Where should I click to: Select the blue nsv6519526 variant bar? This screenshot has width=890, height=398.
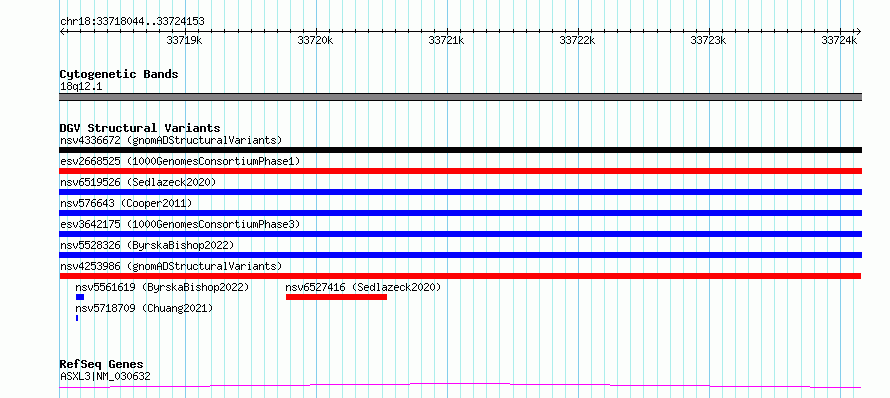pyautogui.click(x=460, y=192)
